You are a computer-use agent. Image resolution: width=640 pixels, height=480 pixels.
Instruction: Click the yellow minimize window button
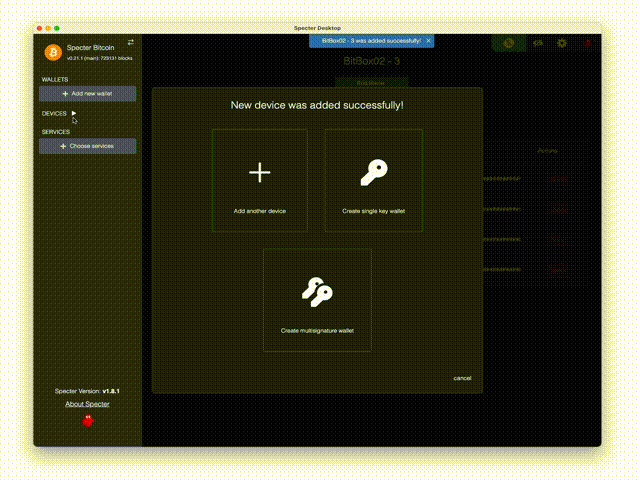click(x=48, y=28)
